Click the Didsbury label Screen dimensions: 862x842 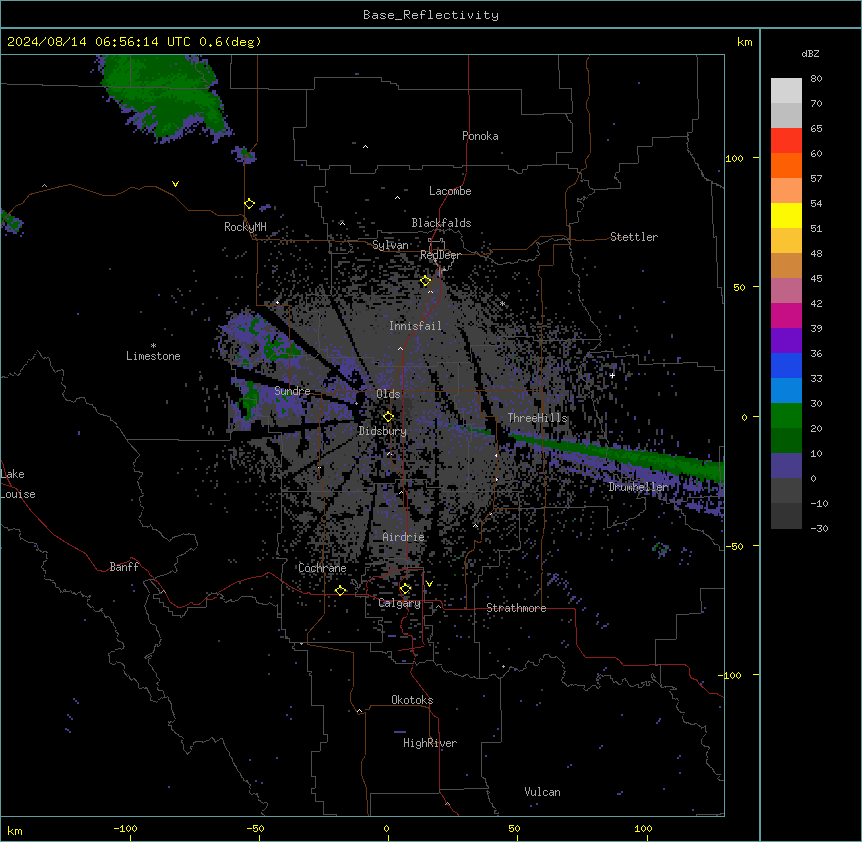click(383, 431)
